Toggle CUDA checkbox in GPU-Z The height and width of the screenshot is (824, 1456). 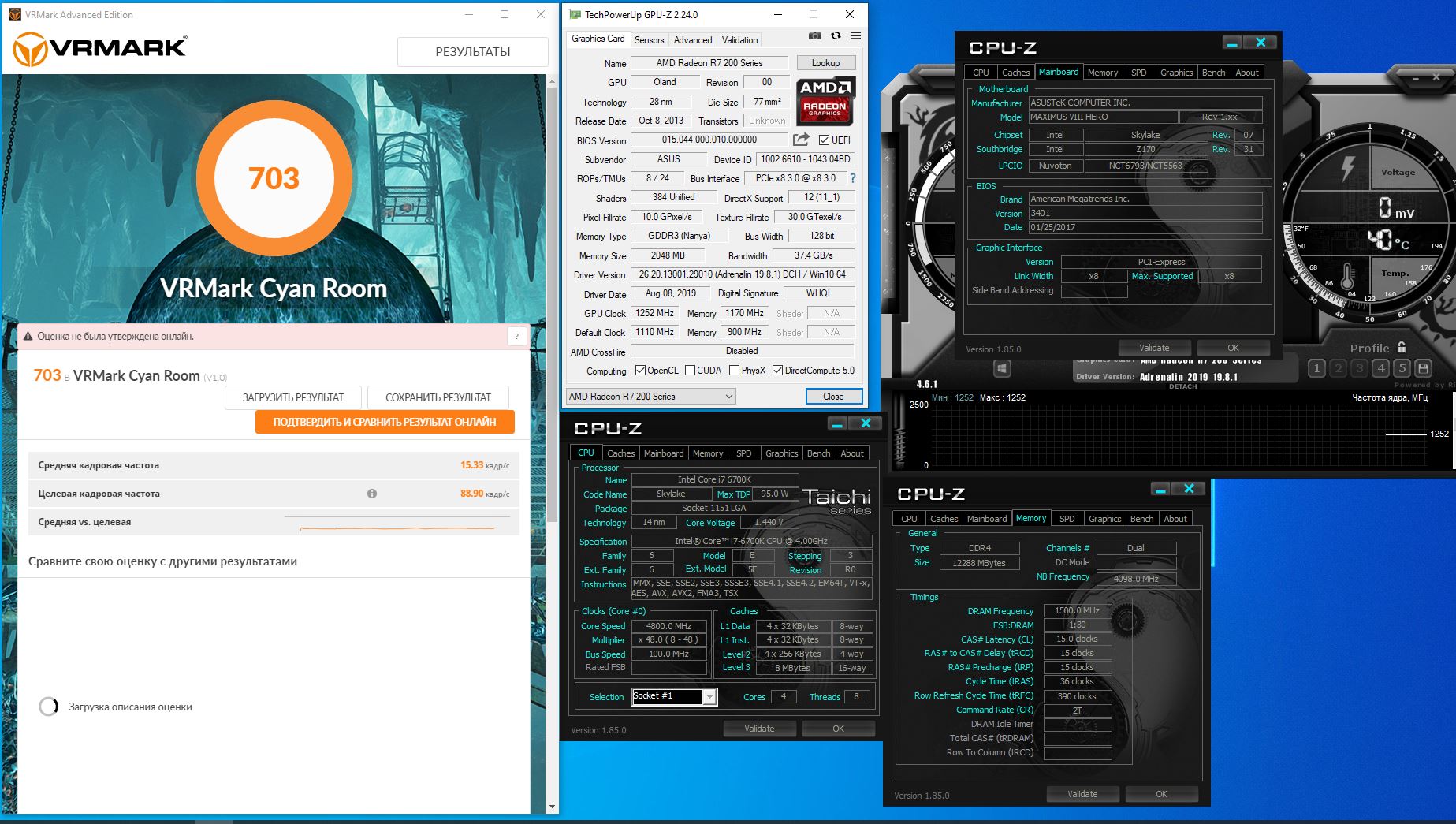691,371
